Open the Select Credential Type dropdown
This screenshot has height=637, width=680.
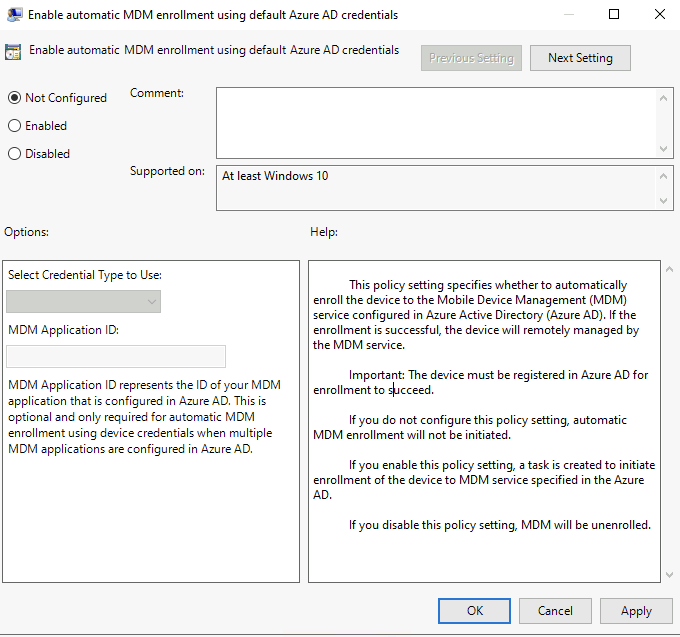pyautogui.click(x=83, y=301)
